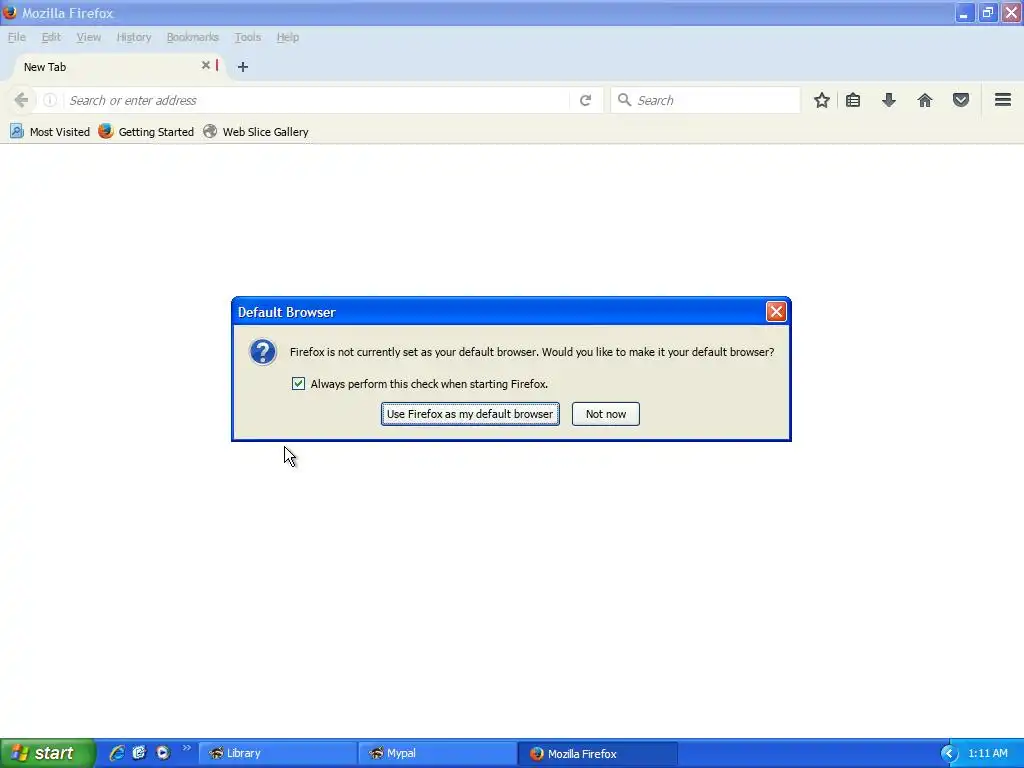The width and height of the screenshot is (1024, 768).
Task: Open Web Slice Gallery bookmark
Action: coord(255,131)
